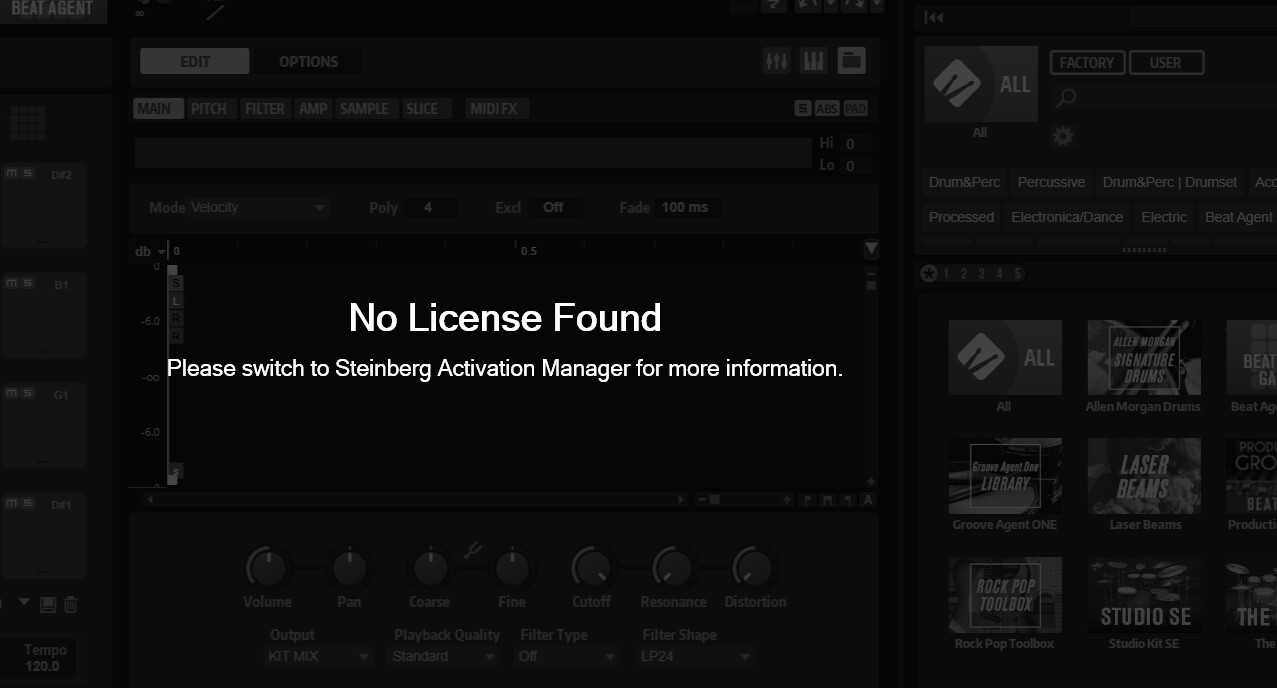Select the Electronica/Dance tag
The image size is (1277, 688).
tap(1067, 217)
